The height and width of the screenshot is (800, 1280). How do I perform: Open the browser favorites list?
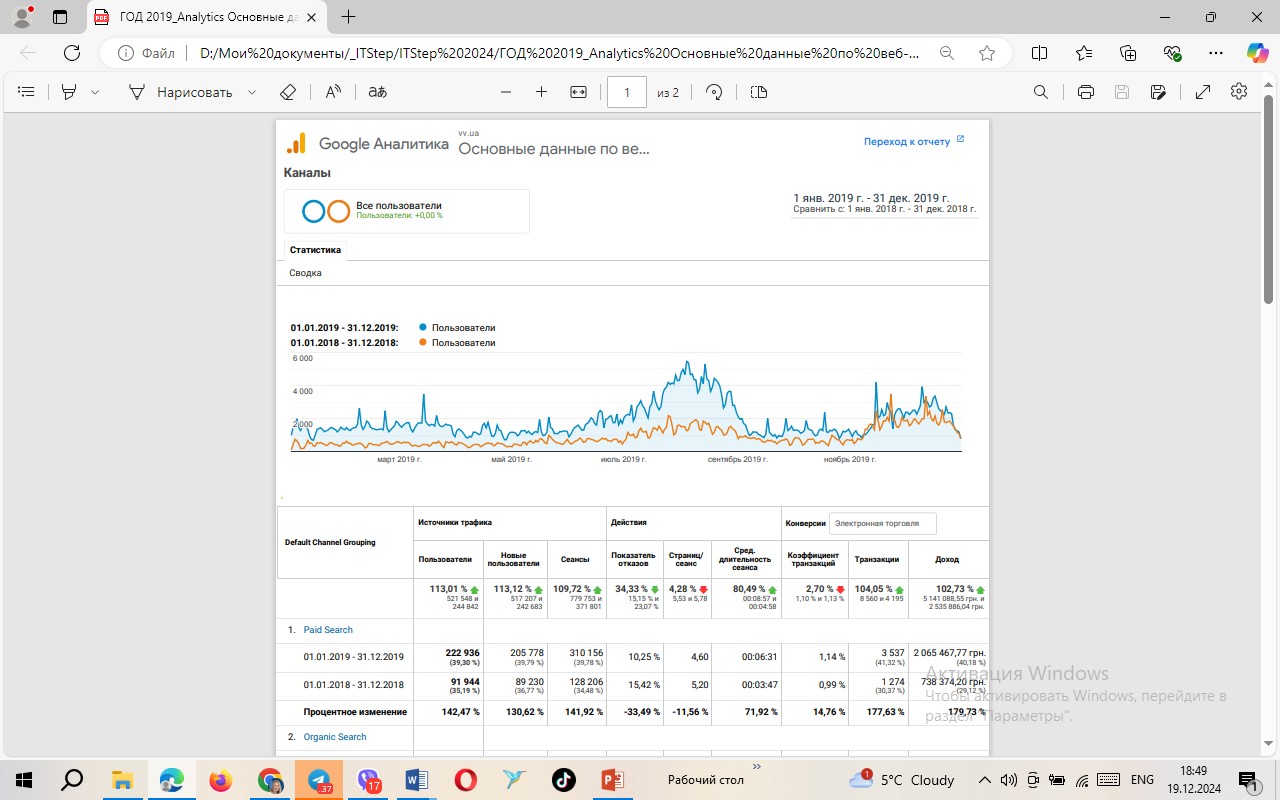(1084, 53)
